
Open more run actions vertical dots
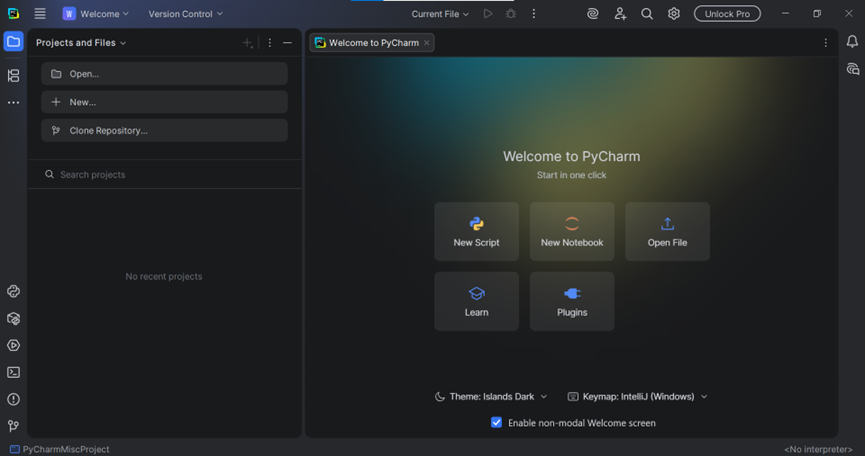[x=533, y=14]
